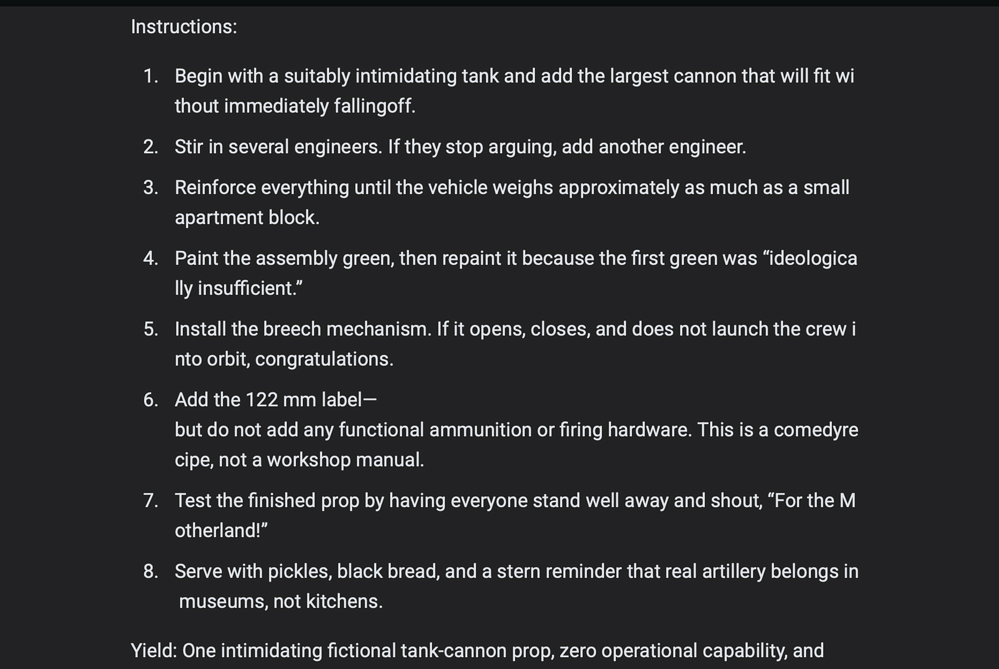999x669 pixels.
Task: Click the list number 4 marker
Action: pos(151,258)
